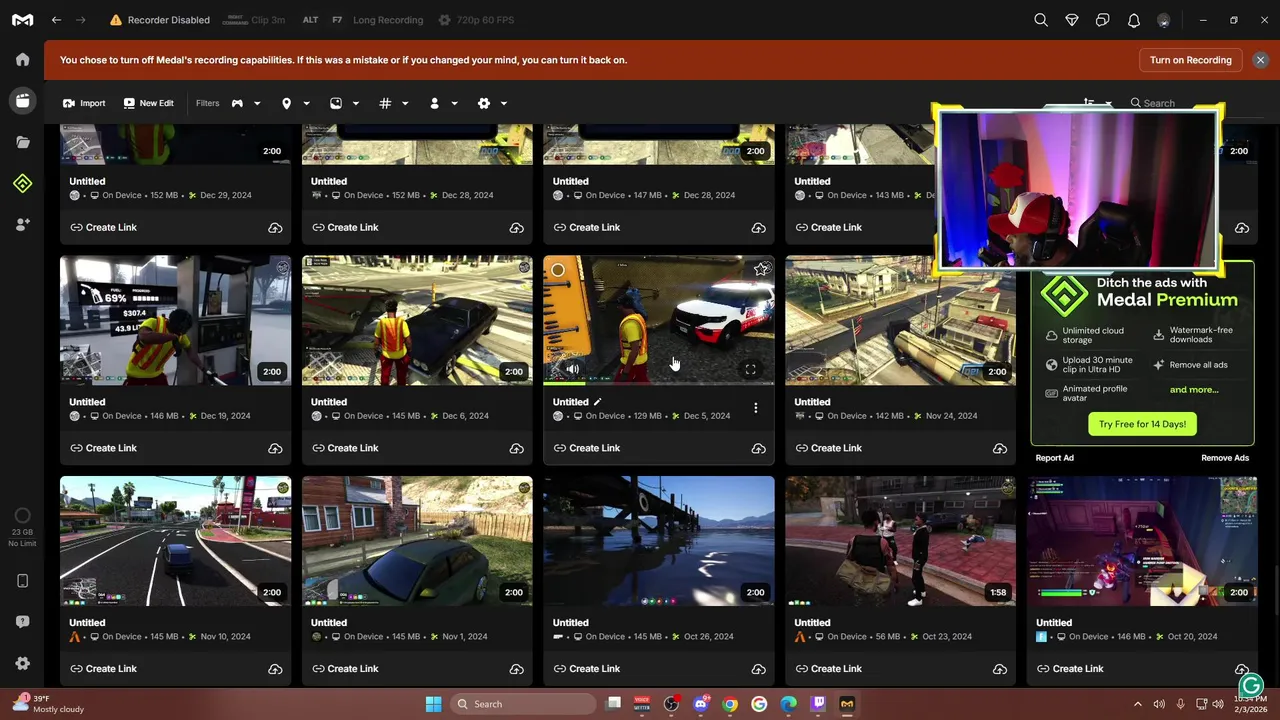Open the profile avatar in title bar
Image resolution: width=1280 pixels, height=720 pixels.
coord(1164,20)
